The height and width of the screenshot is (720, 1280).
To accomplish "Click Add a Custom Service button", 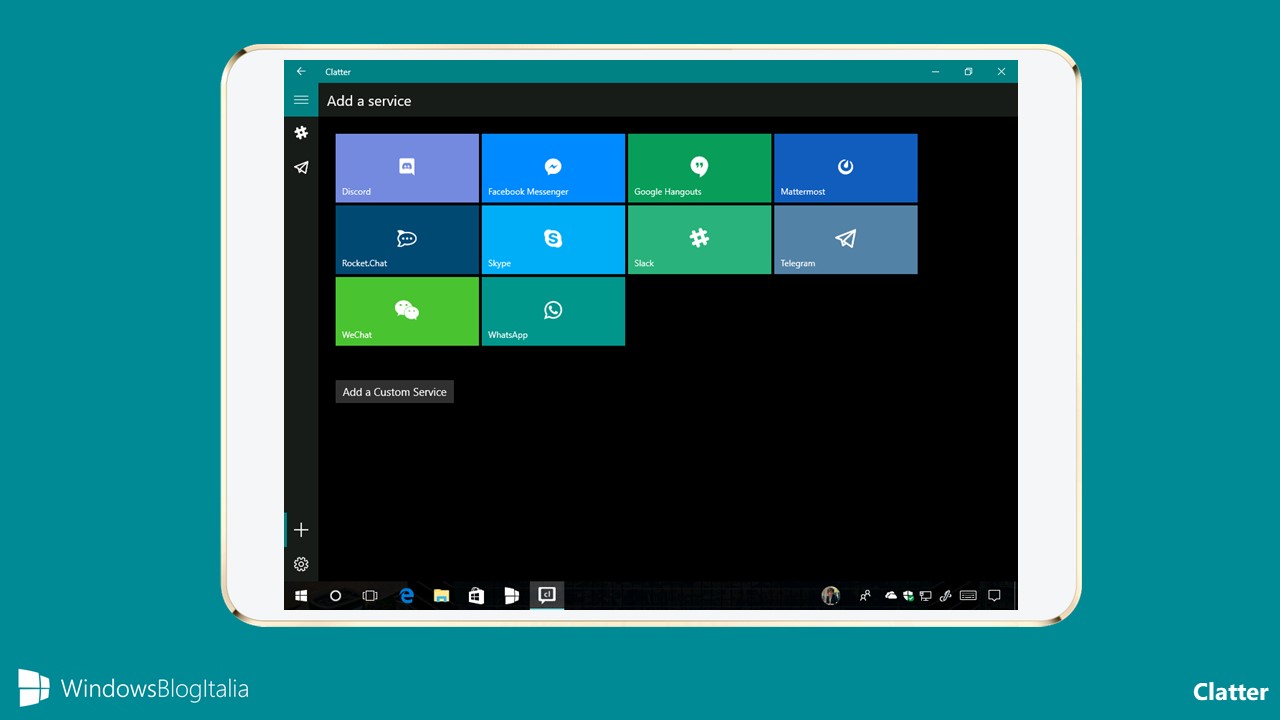I will (395, 392).
